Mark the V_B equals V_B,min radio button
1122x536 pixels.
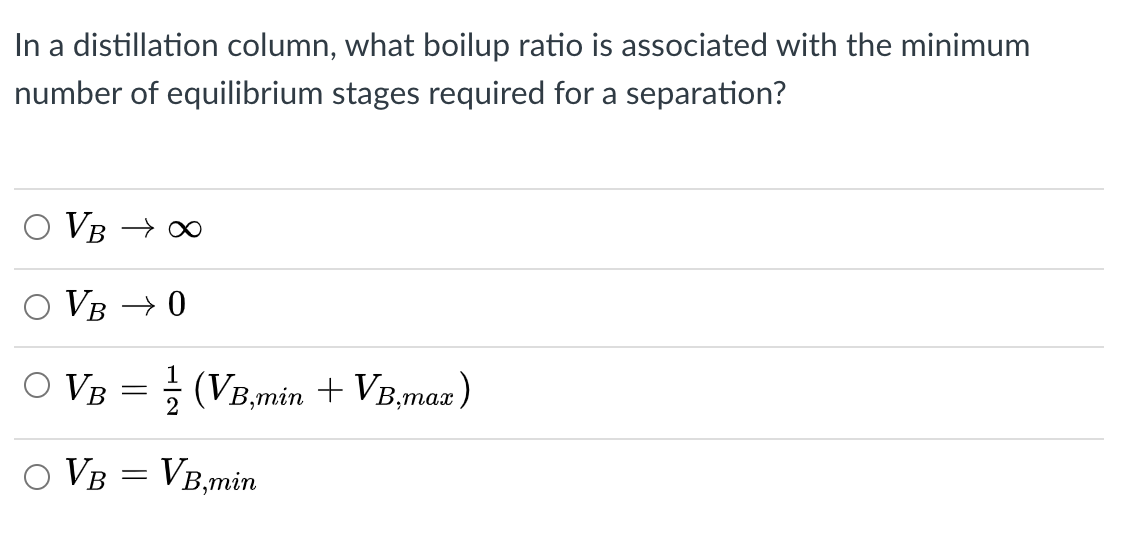(x=36, y=477)
